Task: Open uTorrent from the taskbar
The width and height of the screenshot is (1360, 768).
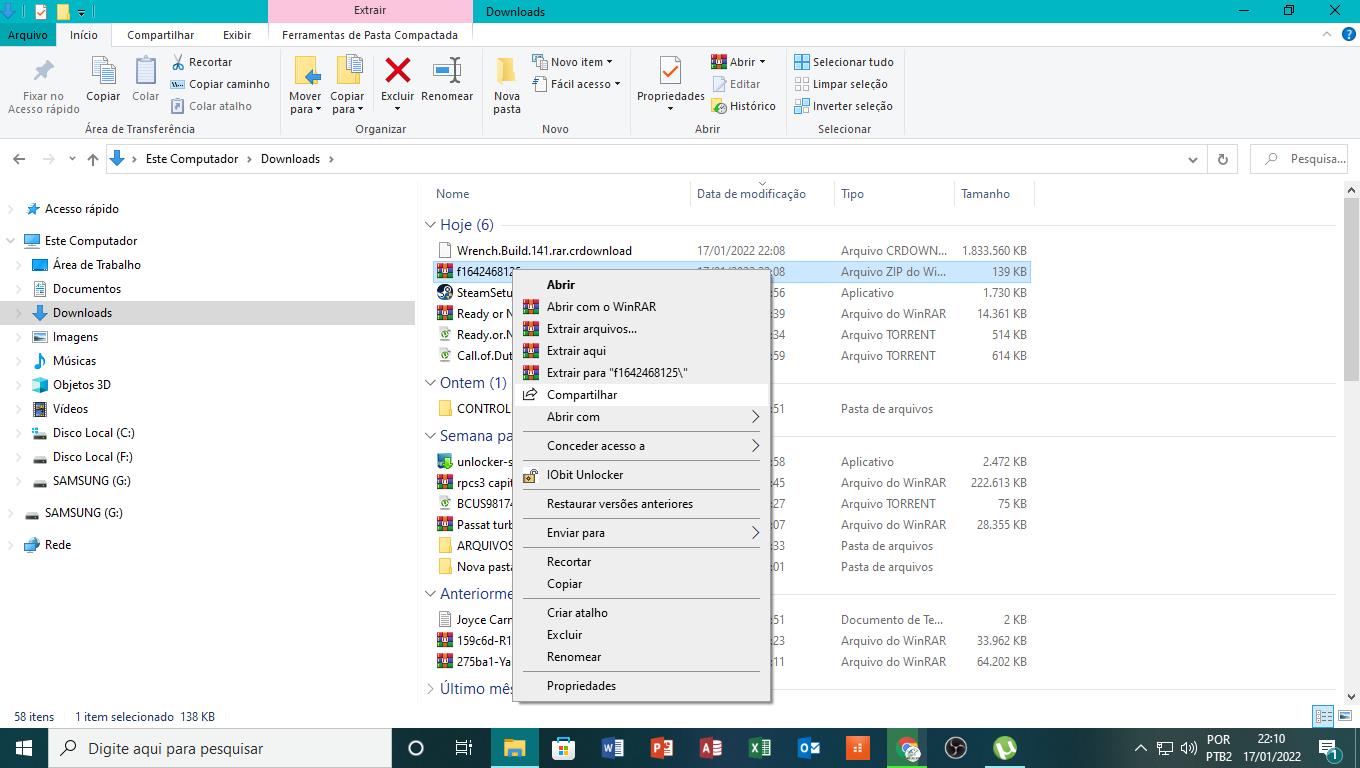Action: pyautogui.click(x=1005, y=748)
